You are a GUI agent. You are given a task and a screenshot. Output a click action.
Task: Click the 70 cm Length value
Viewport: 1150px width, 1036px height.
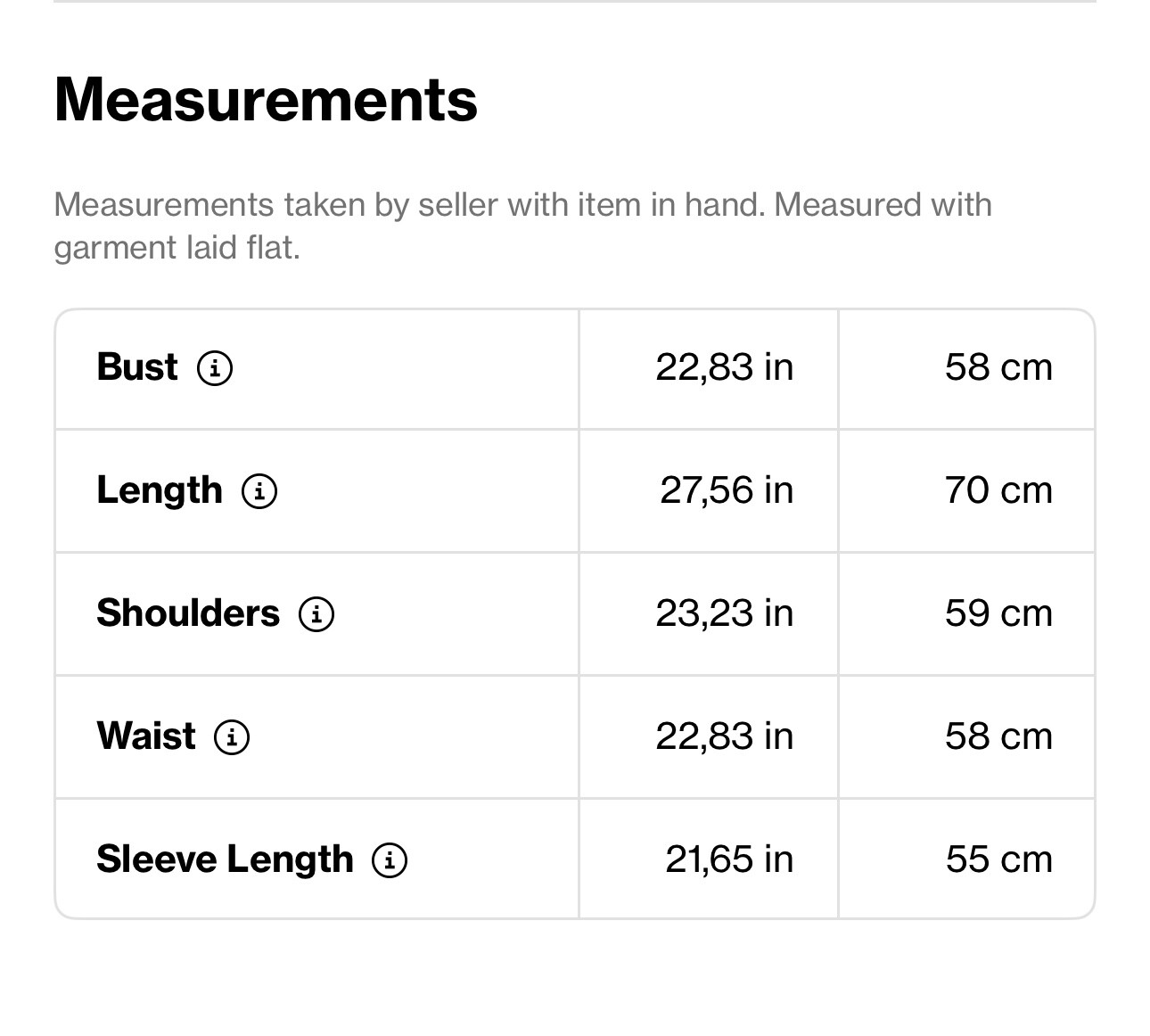click(x=998, y=490)
